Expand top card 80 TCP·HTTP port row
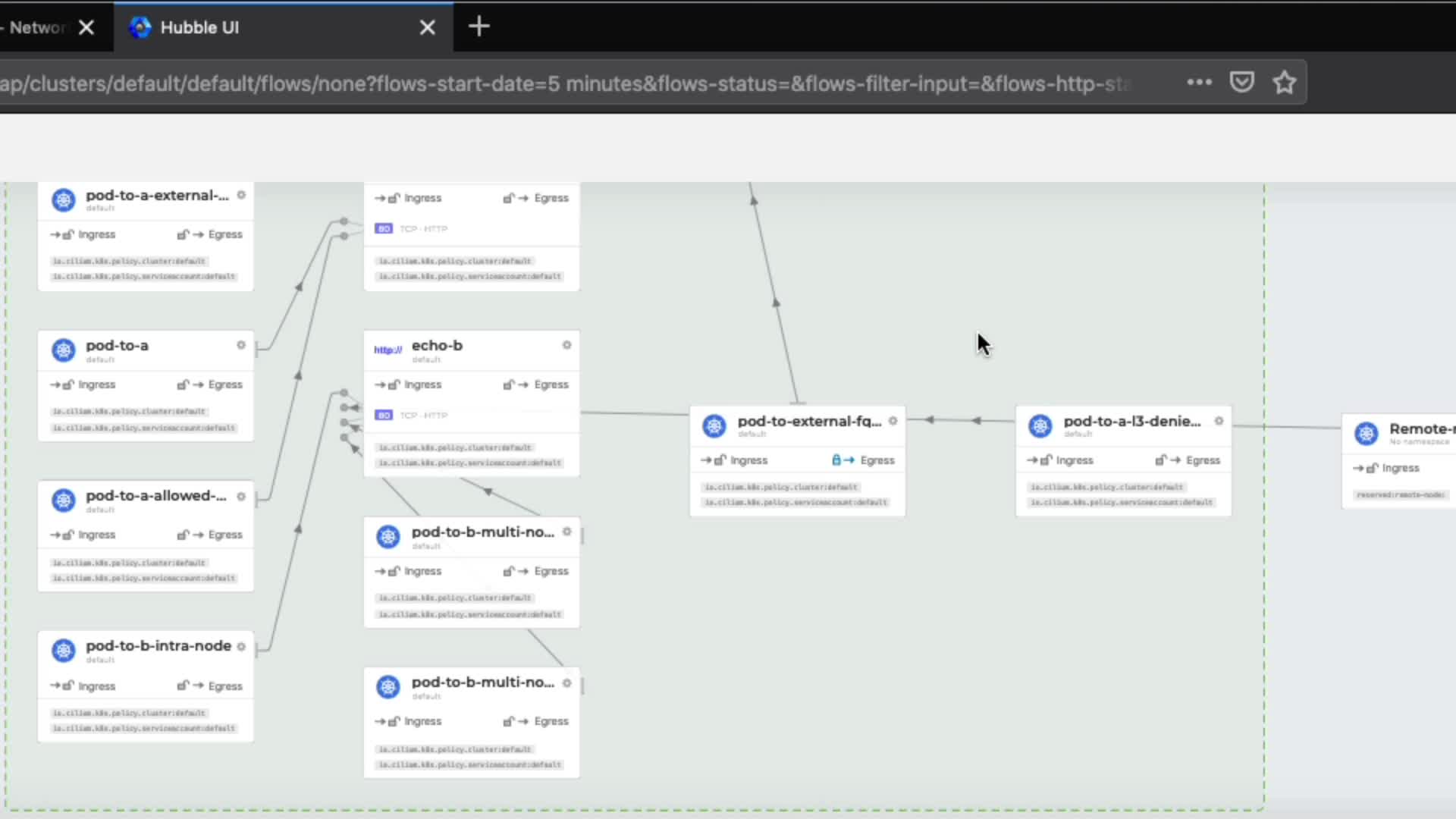Image resolution: width=1456 pixels, height=819 pixels. click(412, 228)
